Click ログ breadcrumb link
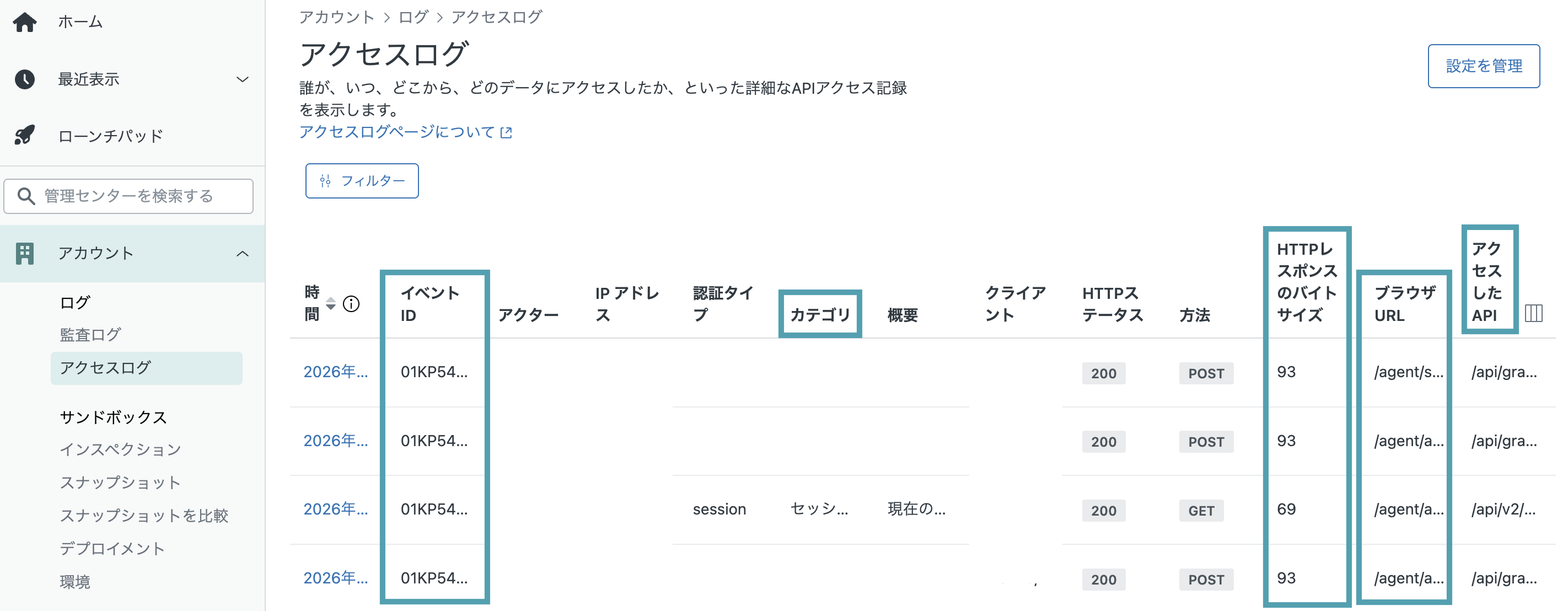 414,17
